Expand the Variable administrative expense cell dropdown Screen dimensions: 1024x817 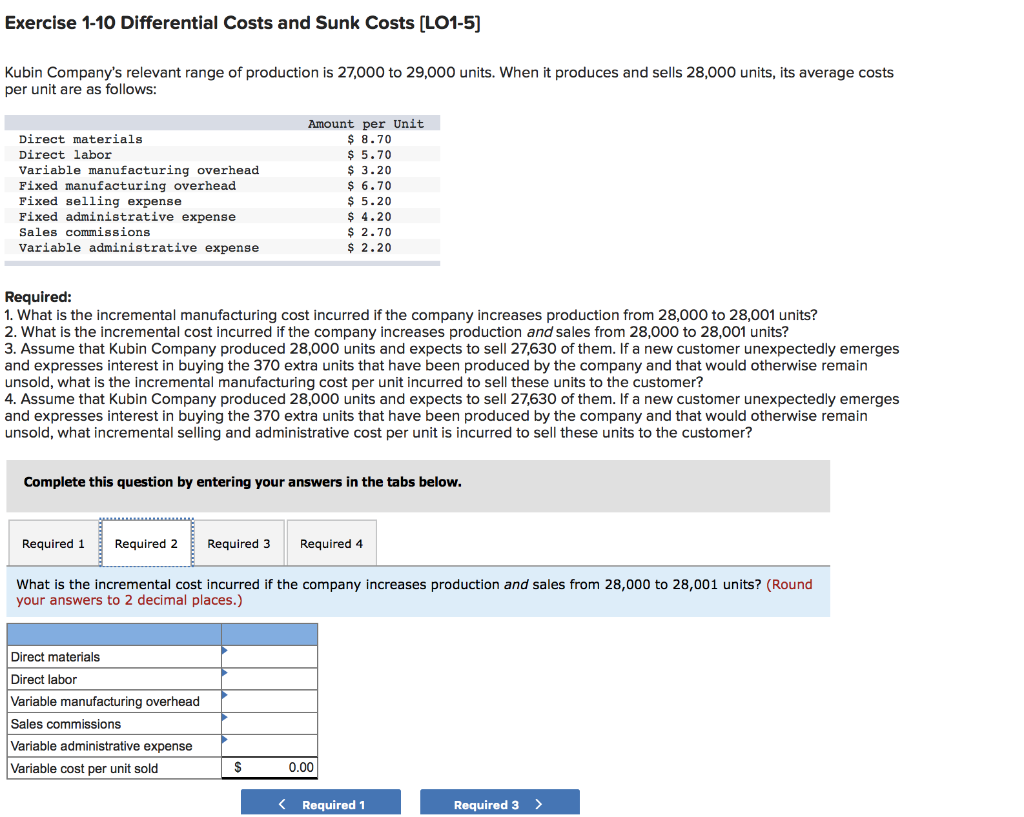click(226, 740)
